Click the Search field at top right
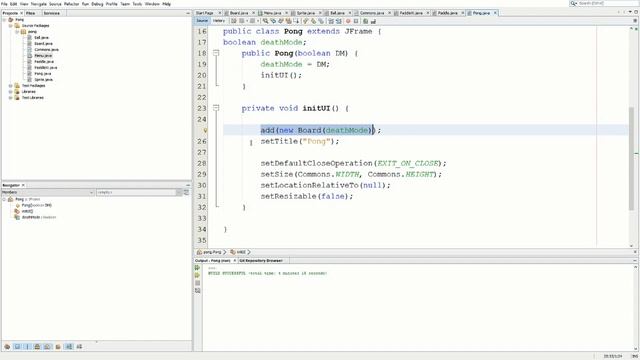This screenshot has height=360, width=640. tap(604, 3)
